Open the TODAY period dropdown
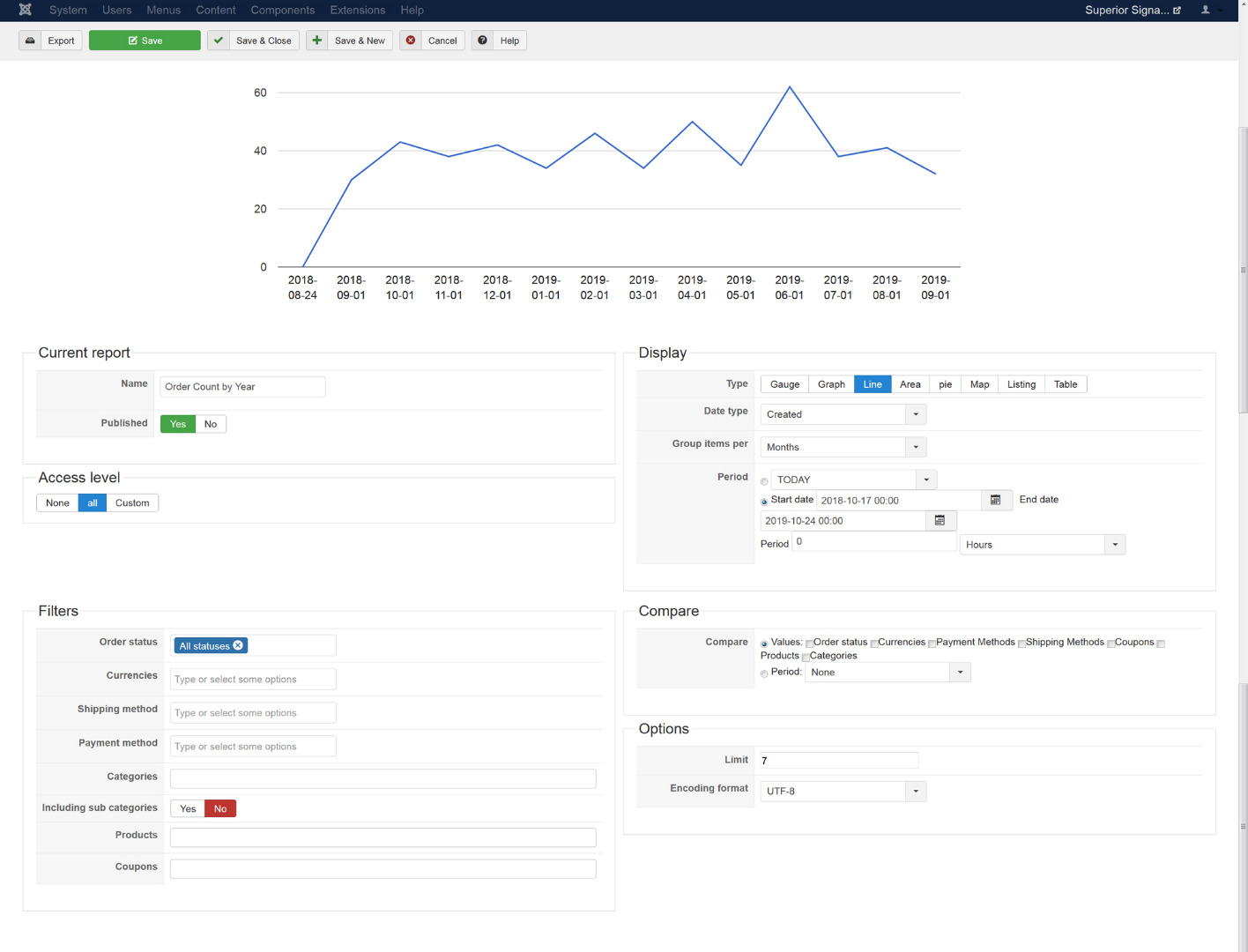 (x=854, y=480)
